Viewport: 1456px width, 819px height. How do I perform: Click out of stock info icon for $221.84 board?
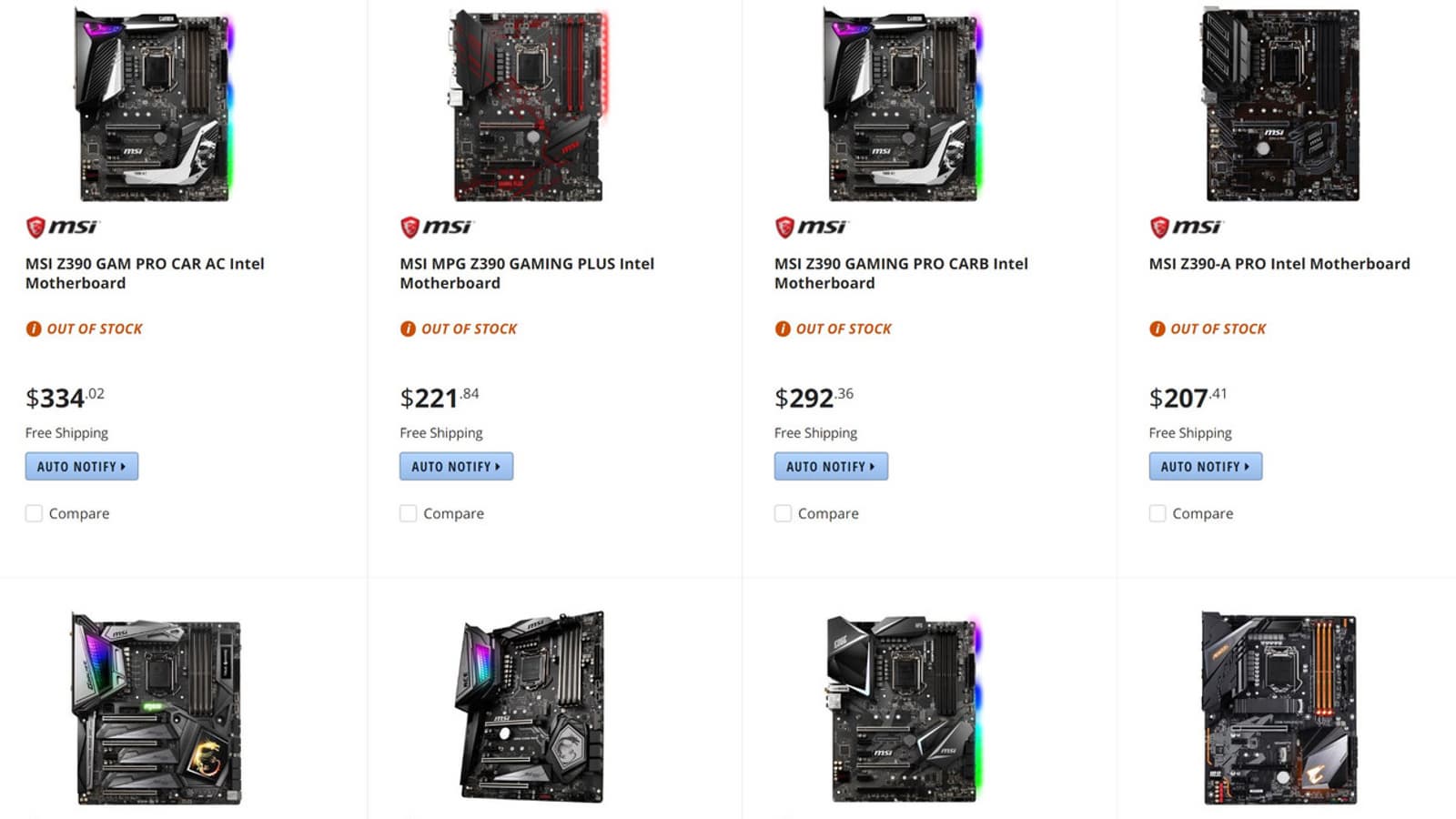coord(408,329)
